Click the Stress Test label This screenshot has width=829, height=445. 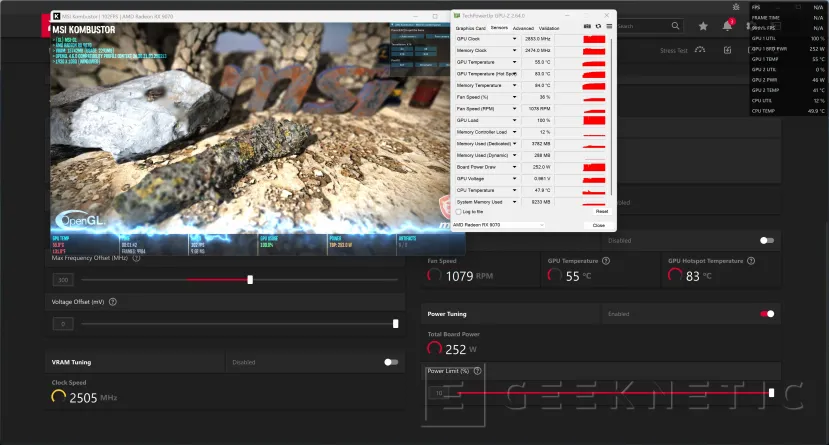(x=674, y=51)
